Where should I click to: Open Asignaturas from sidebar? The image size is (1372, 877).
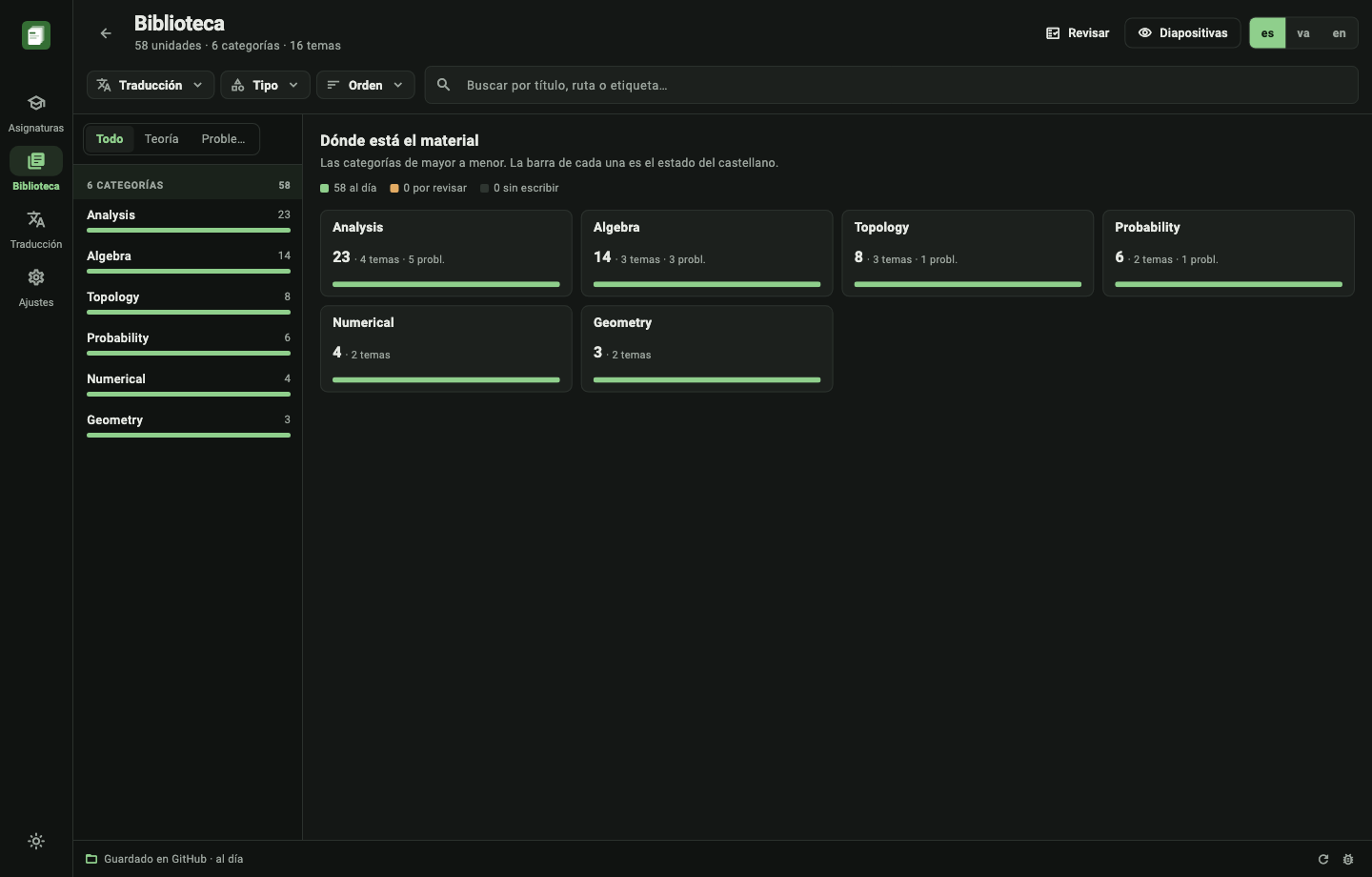pos(36,112)
